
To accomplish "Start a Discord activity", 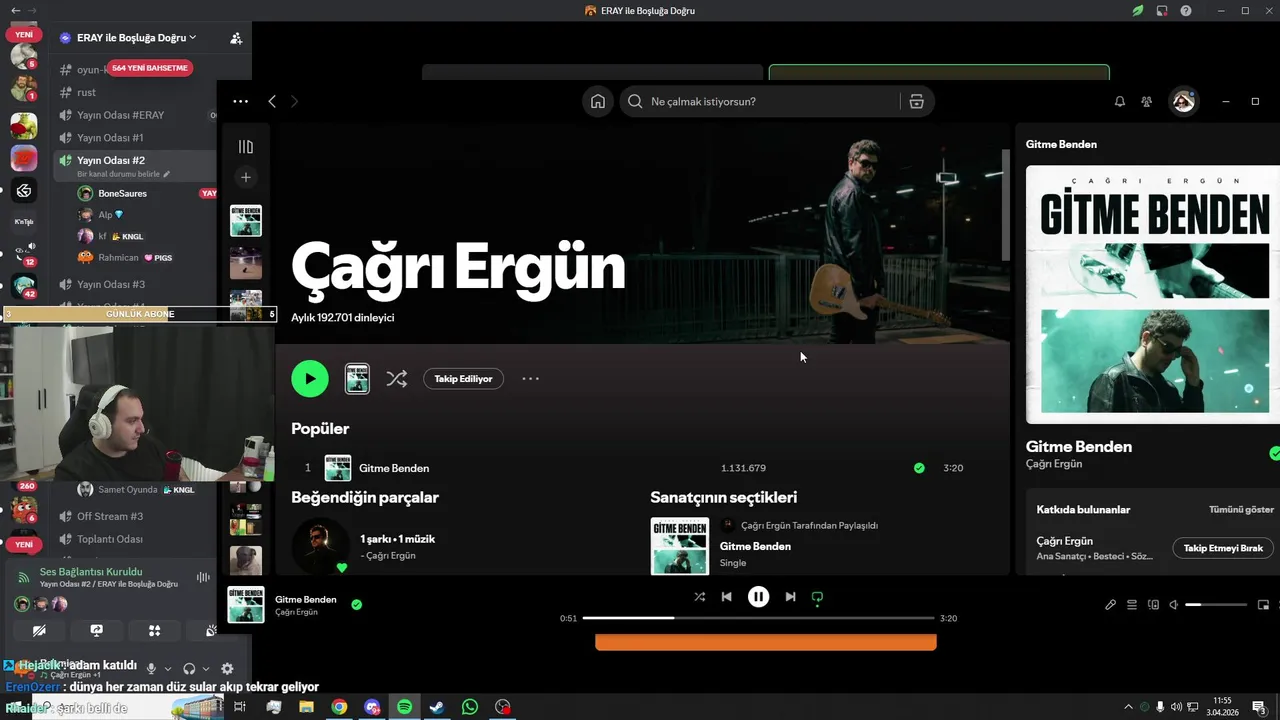I will [x=154, y=631].
